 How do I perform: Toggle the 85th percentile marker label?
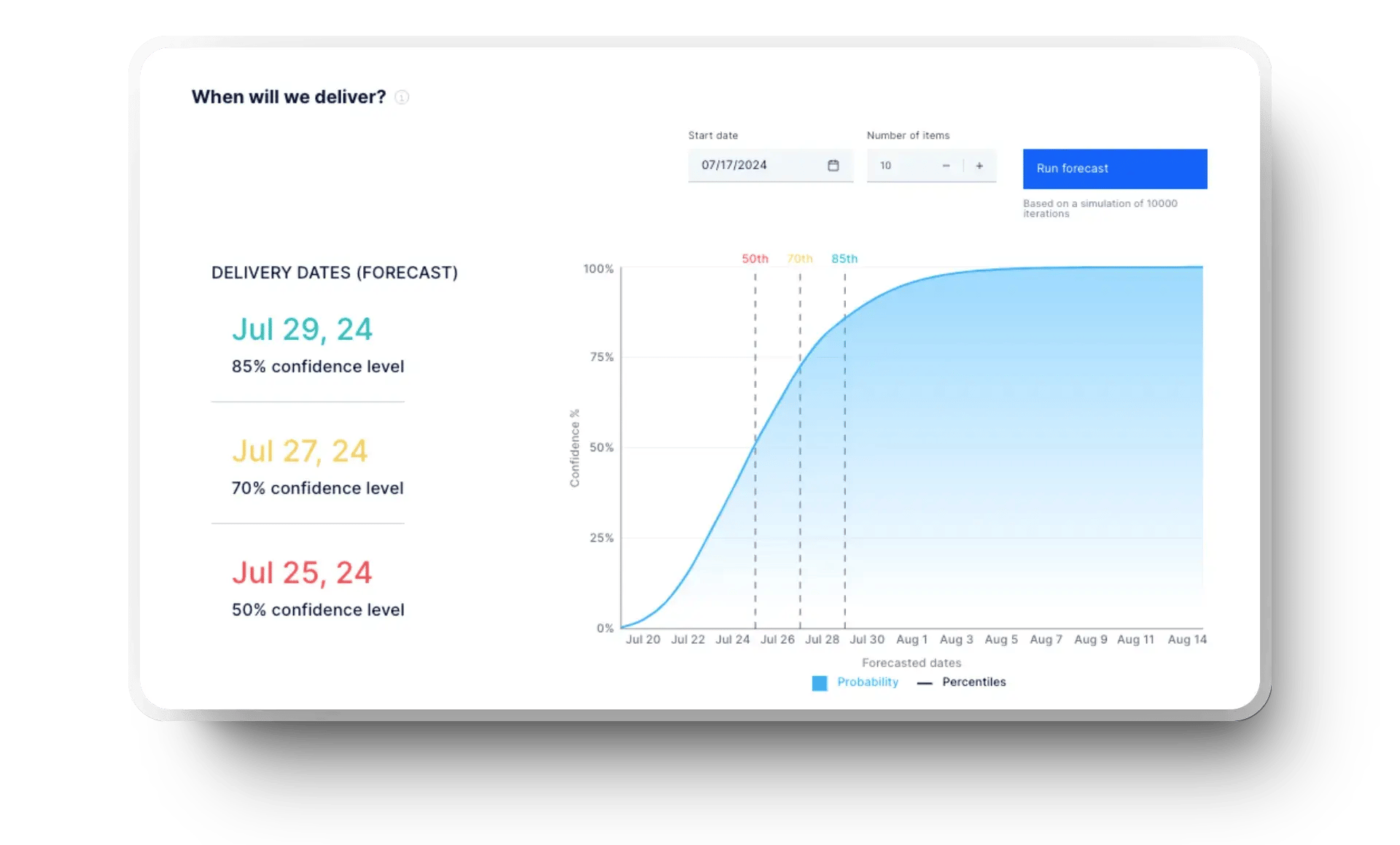tap(844, 259)
